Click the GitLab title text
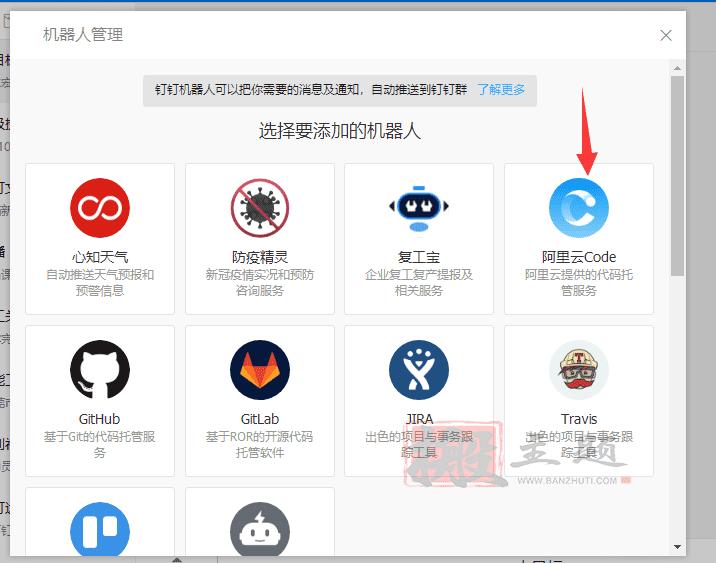 pos(260,419)
